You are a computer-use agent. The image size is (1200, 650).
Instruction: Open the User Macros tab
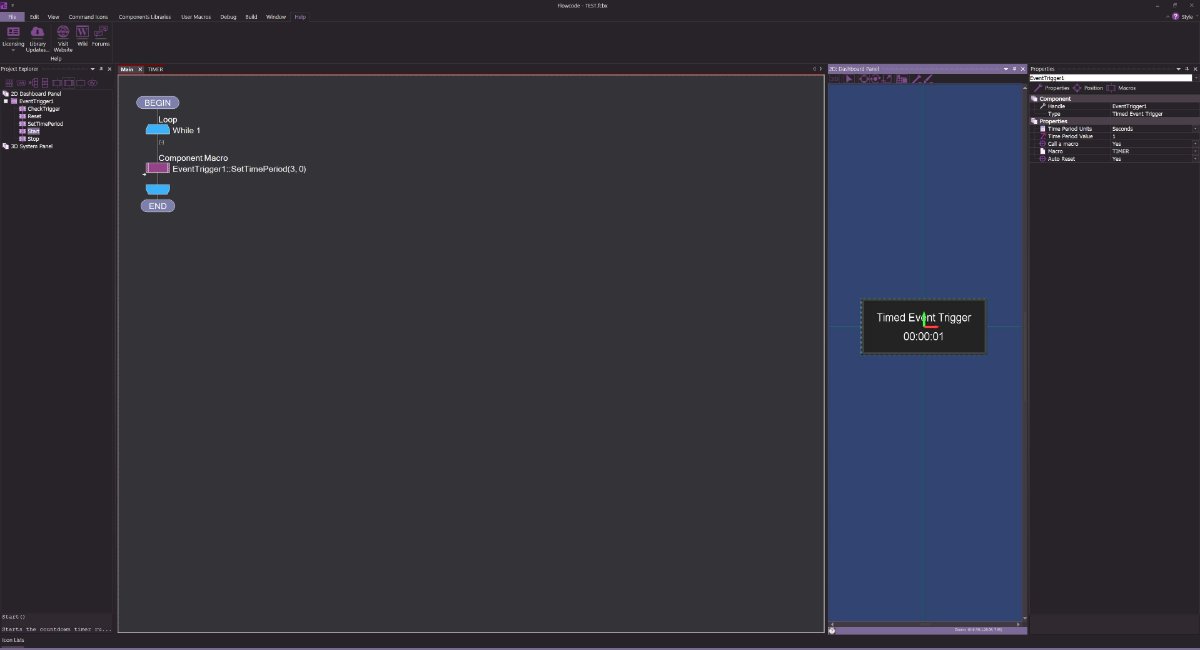tap(196, 17)
